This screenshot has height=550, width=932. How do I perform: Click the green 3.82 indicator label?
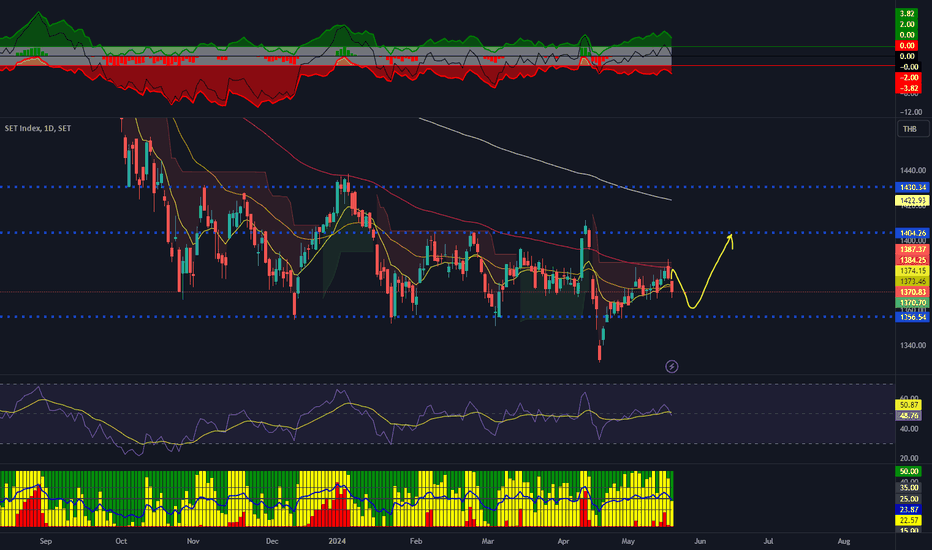[907, 14]
